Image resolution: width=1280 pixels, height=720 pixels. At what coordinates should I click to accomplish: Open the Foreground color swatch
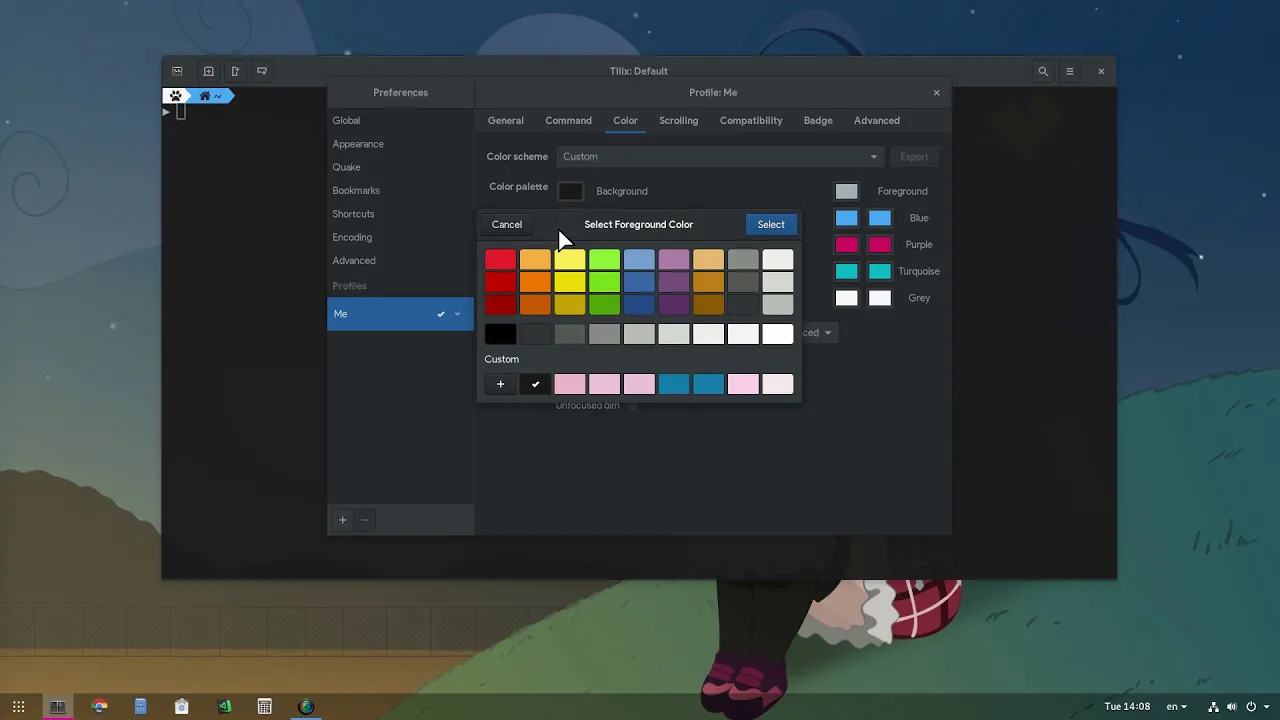pyautogui.click(x=846, y=191)
